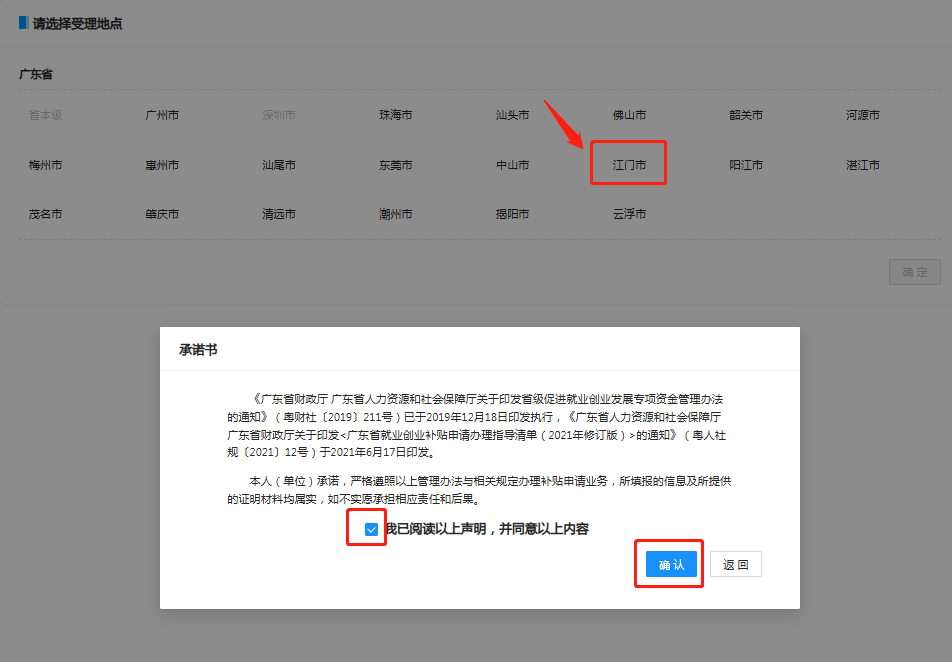Select 中山市 in the list

point(512,164)
